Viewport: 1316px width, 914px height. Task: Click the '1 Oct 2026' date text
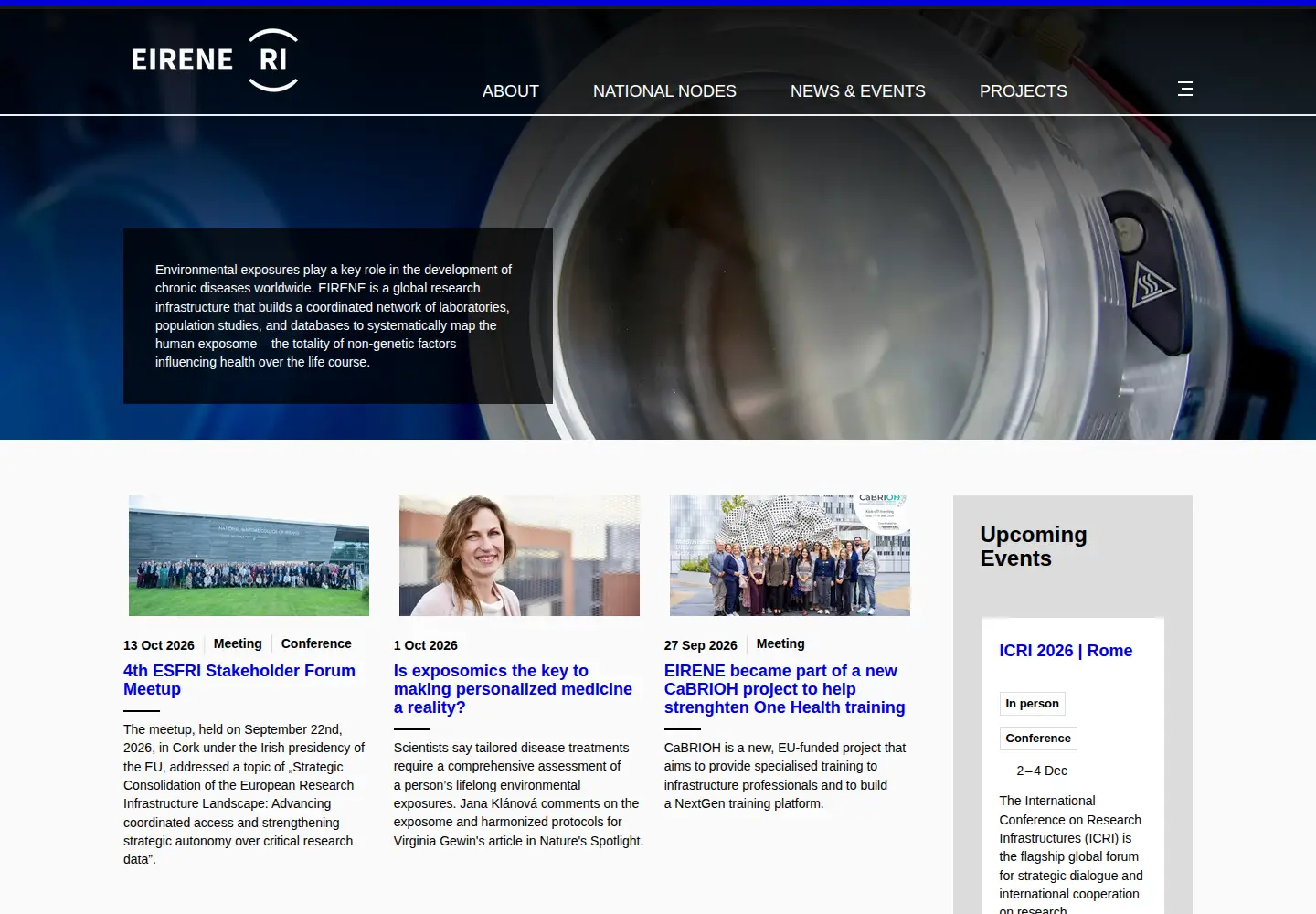426,645
